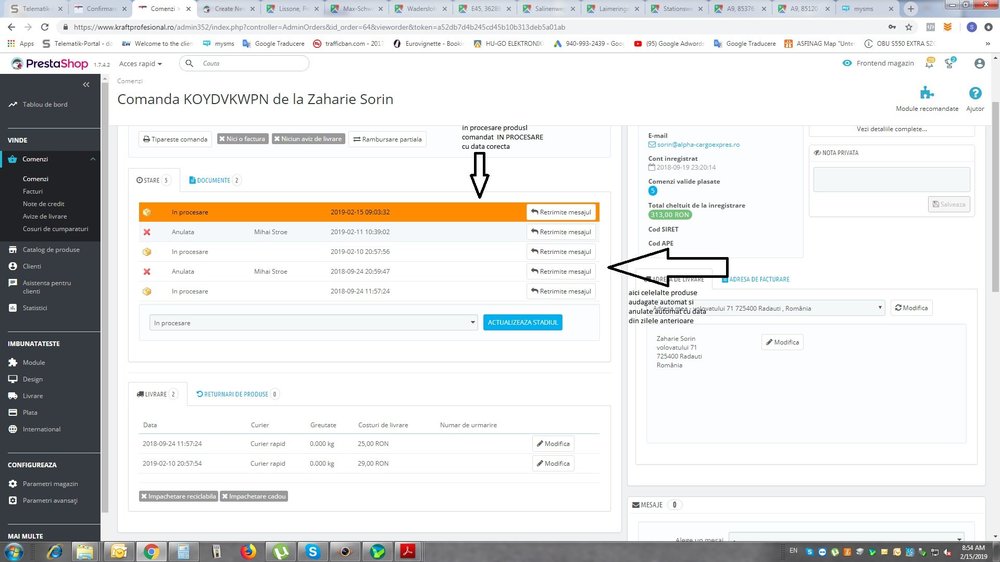Open notifications bell icon

[x=929, y=63]
